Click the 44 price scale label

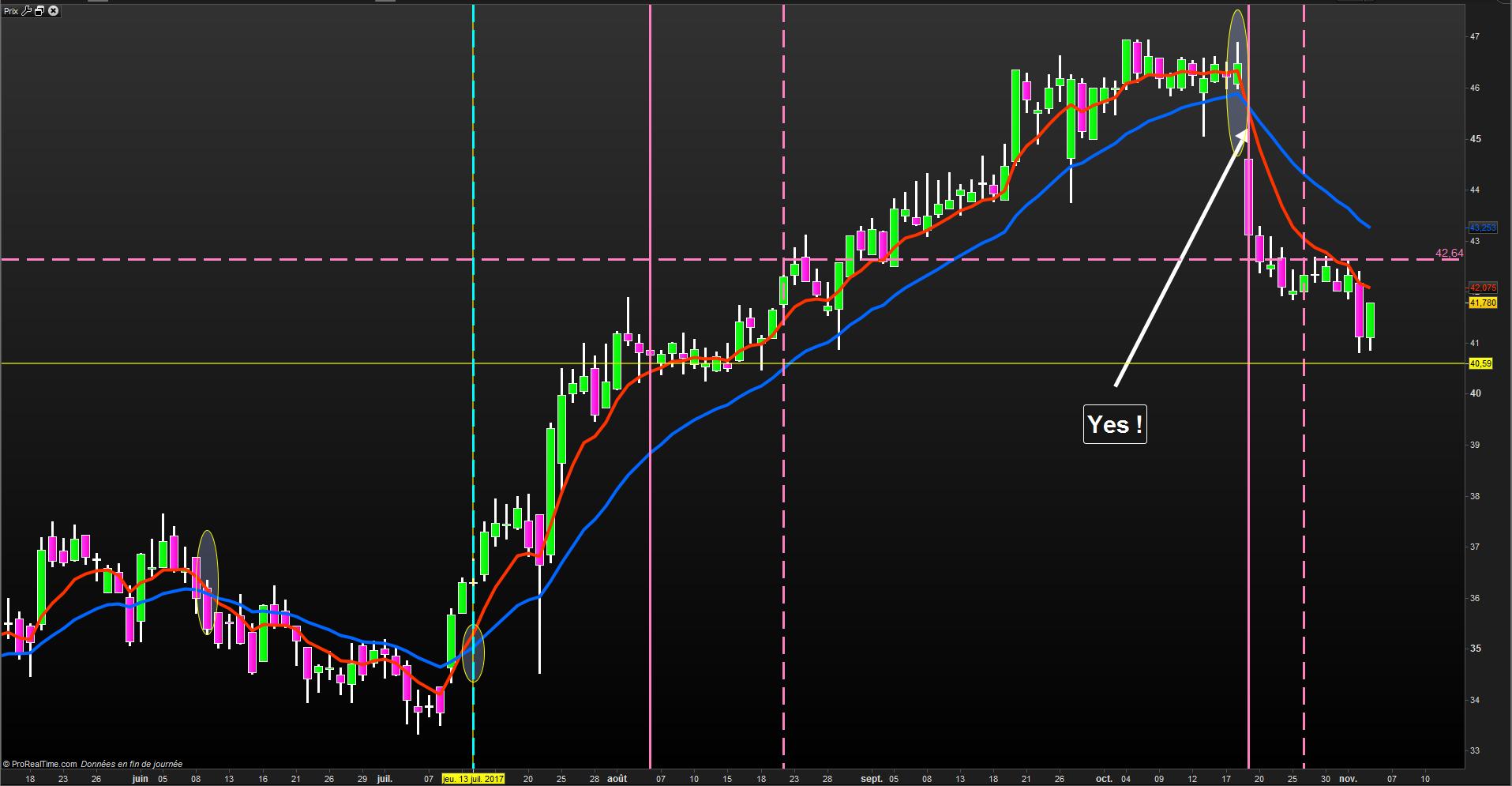(1474, 190)
